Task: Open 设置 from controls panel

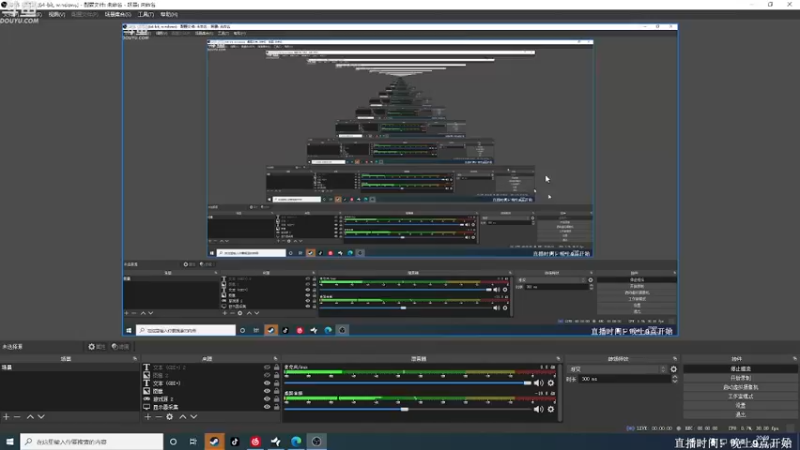Action: pos(740,406)
